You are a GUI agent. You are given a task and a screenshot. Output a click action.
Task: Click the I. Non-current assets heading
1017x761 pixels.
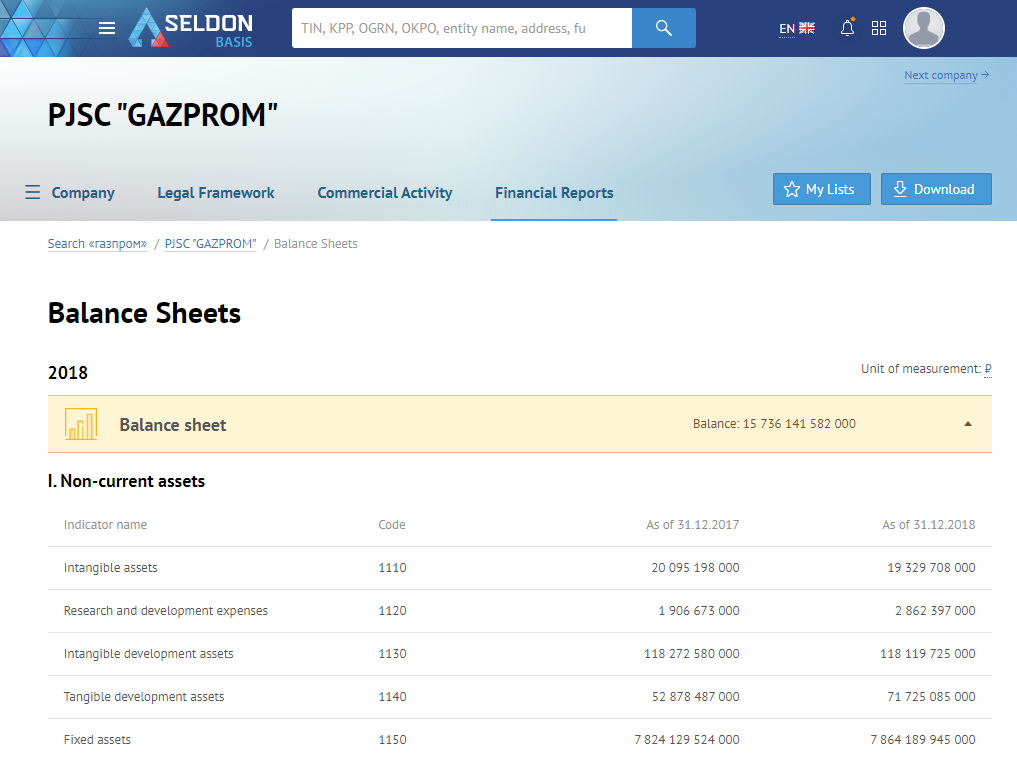126,481
